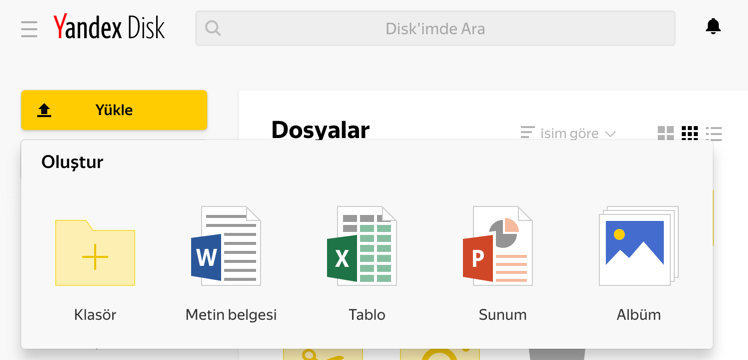Click the upload arrow icon on Yükle

tap(44, 111)
